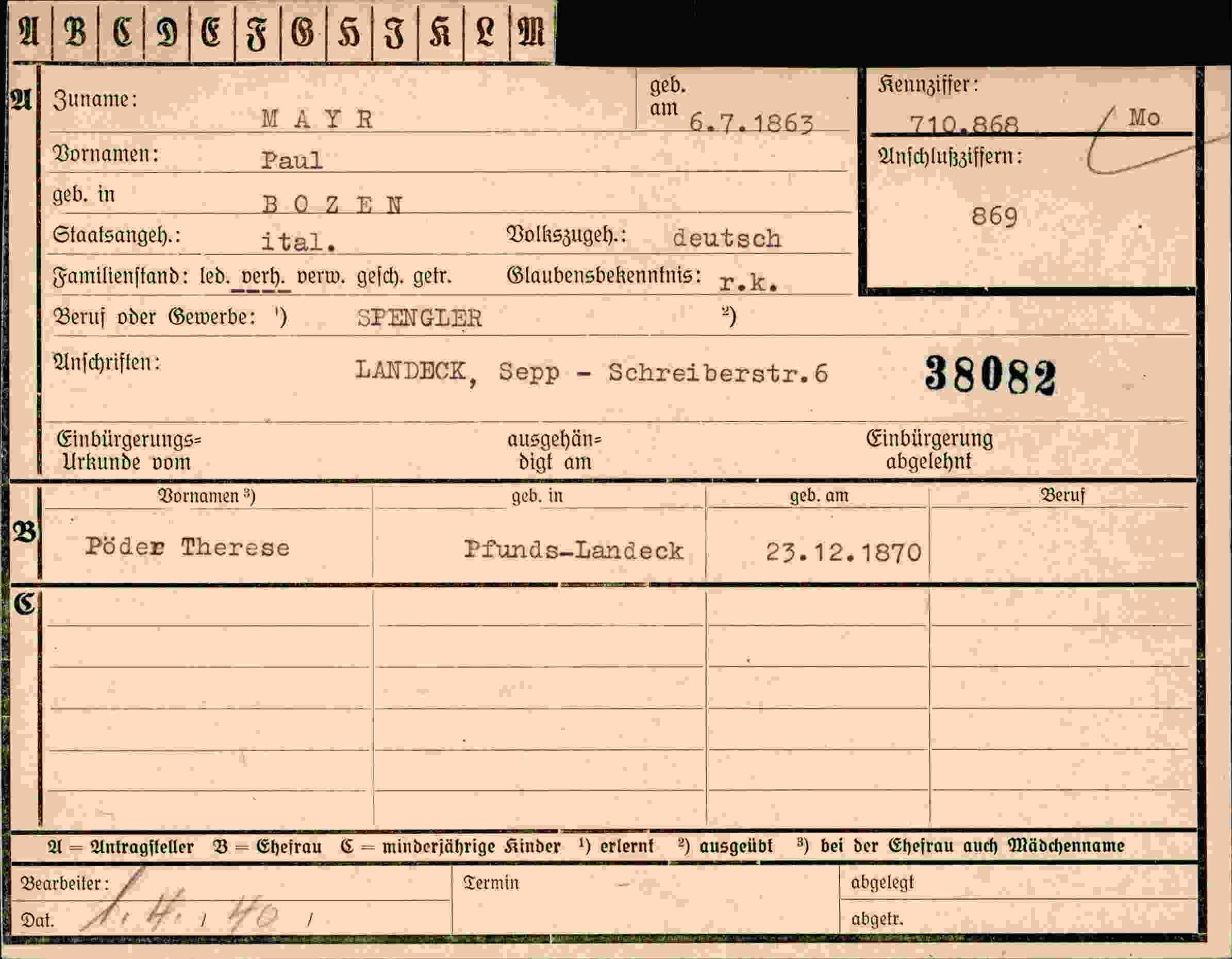Click the section C marker letter

[x=25, y=604]
